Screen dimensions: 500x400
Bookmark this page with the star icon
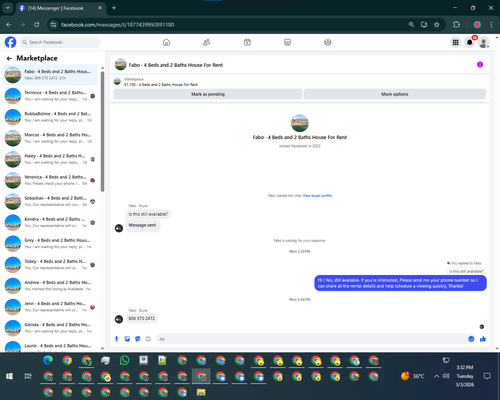click(437, 25)
